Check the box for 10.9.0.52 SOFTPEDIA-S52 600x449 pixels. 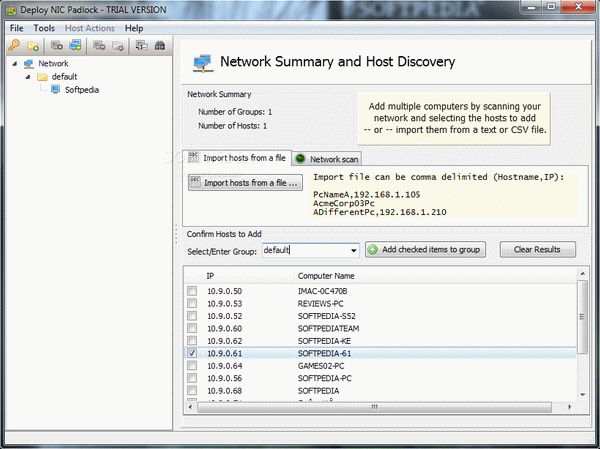(192, 316)
